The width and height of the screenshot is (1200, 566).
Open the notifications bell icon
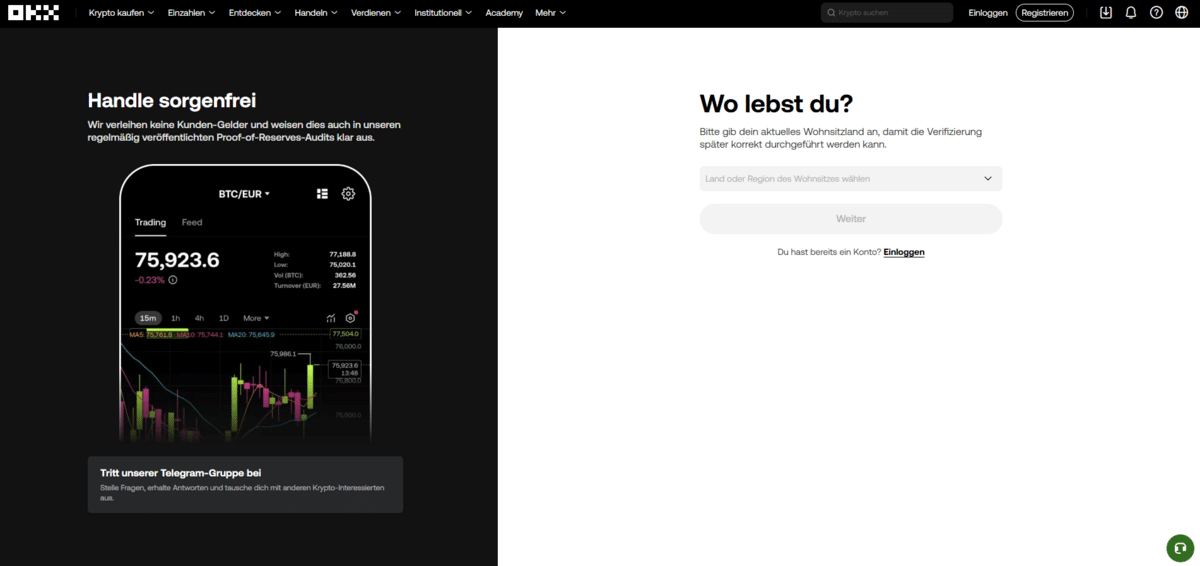[x=1131, y=13]
